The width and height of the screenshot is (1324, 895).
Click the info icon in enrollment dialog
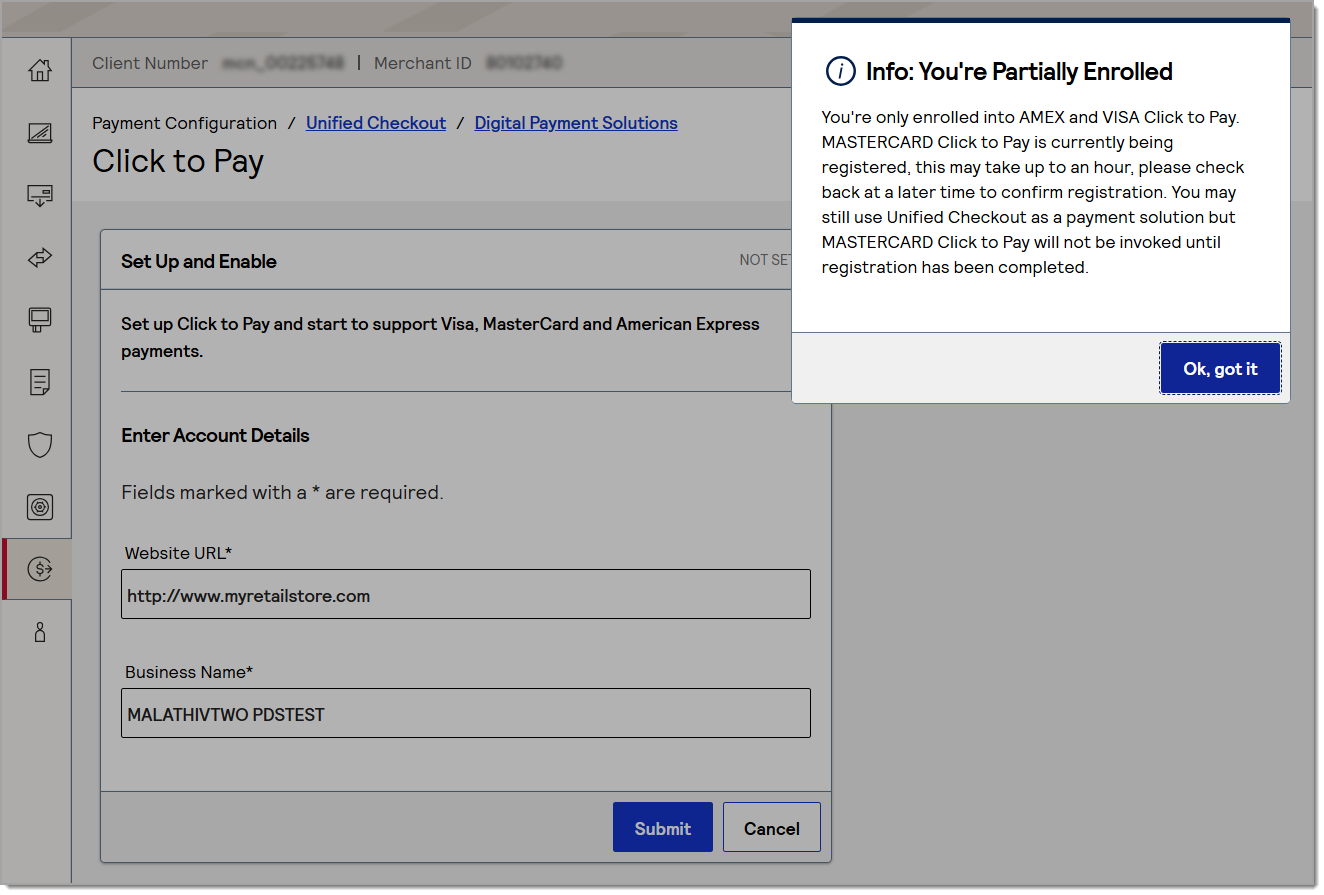point(840,72)
